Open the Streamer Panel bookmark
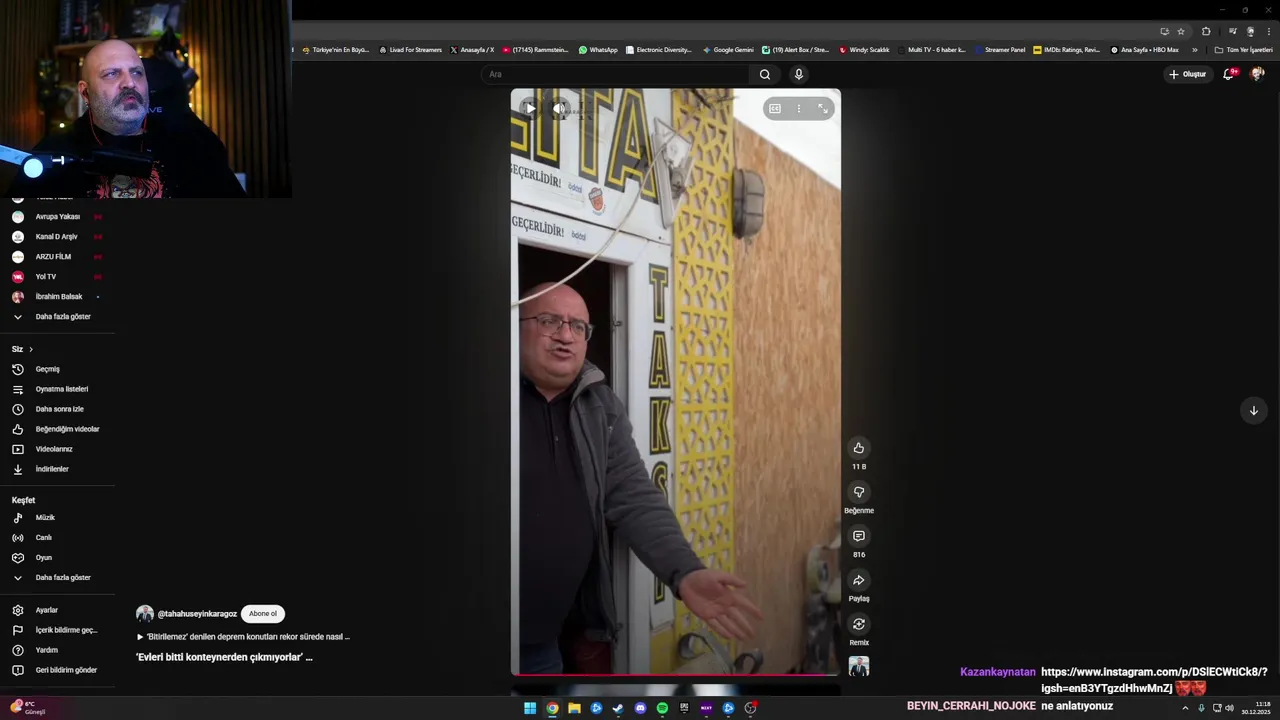The height and width of the screenshot is (720, 1280). pos(1000,49)
